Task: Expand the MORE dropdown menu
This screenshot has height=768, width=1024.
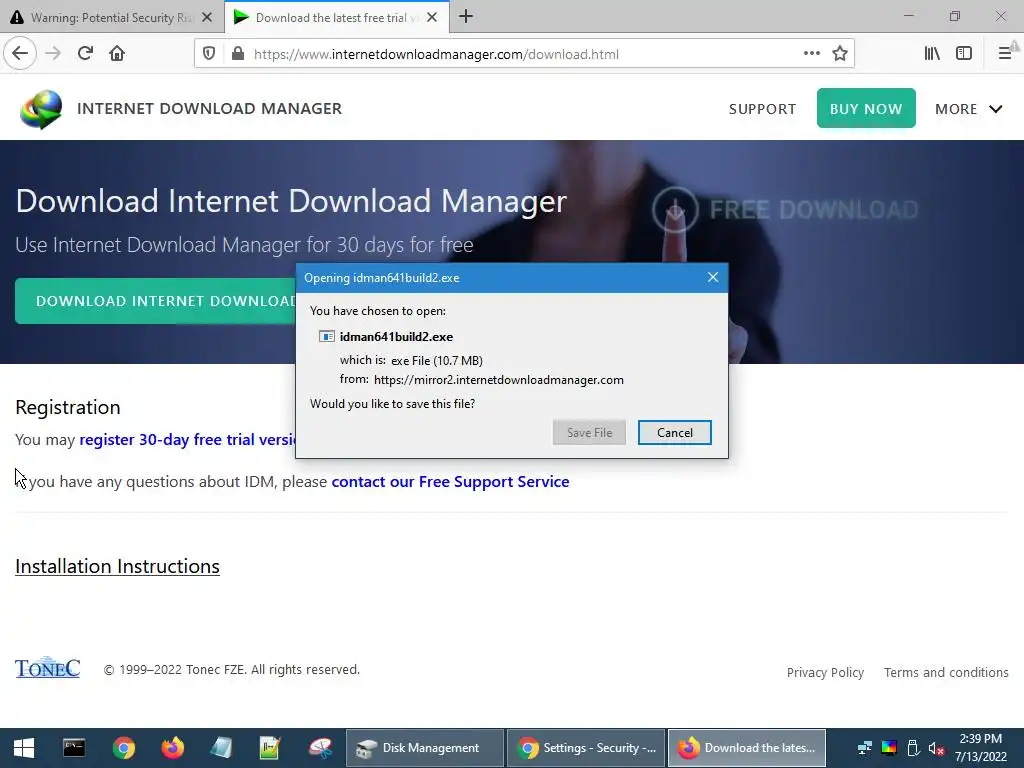Action: click(968, 109)
